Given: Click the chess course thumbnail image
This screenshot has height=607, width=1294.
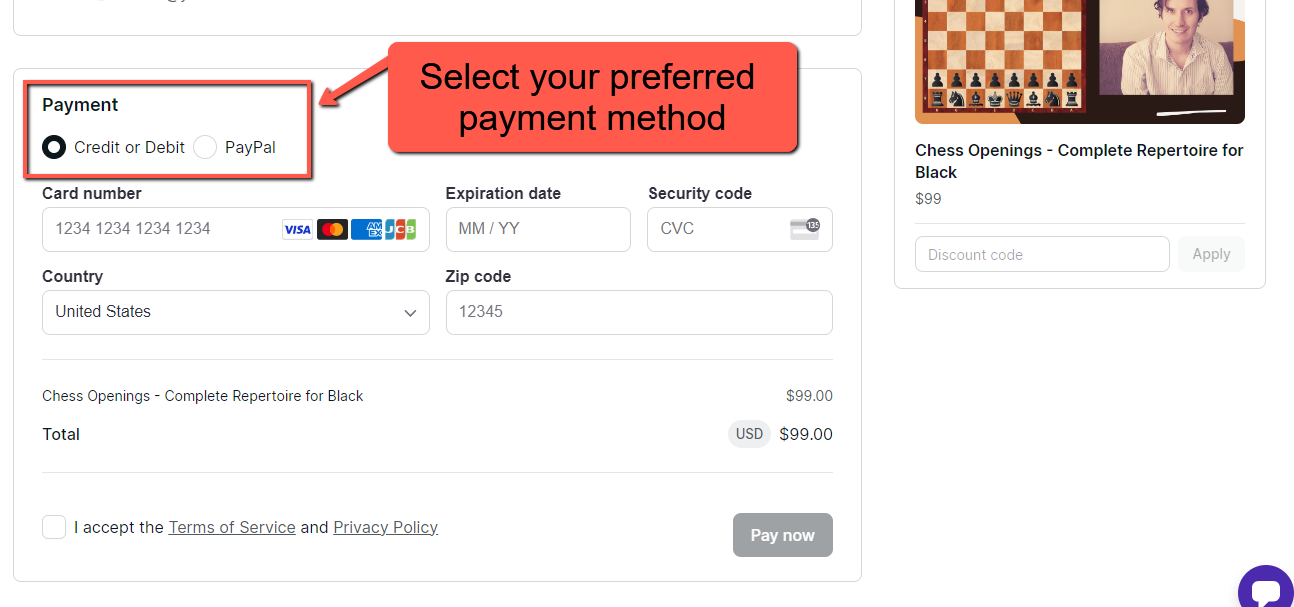Looking at the screenshot, I should pyautogui.click(x=1079, y=60).
